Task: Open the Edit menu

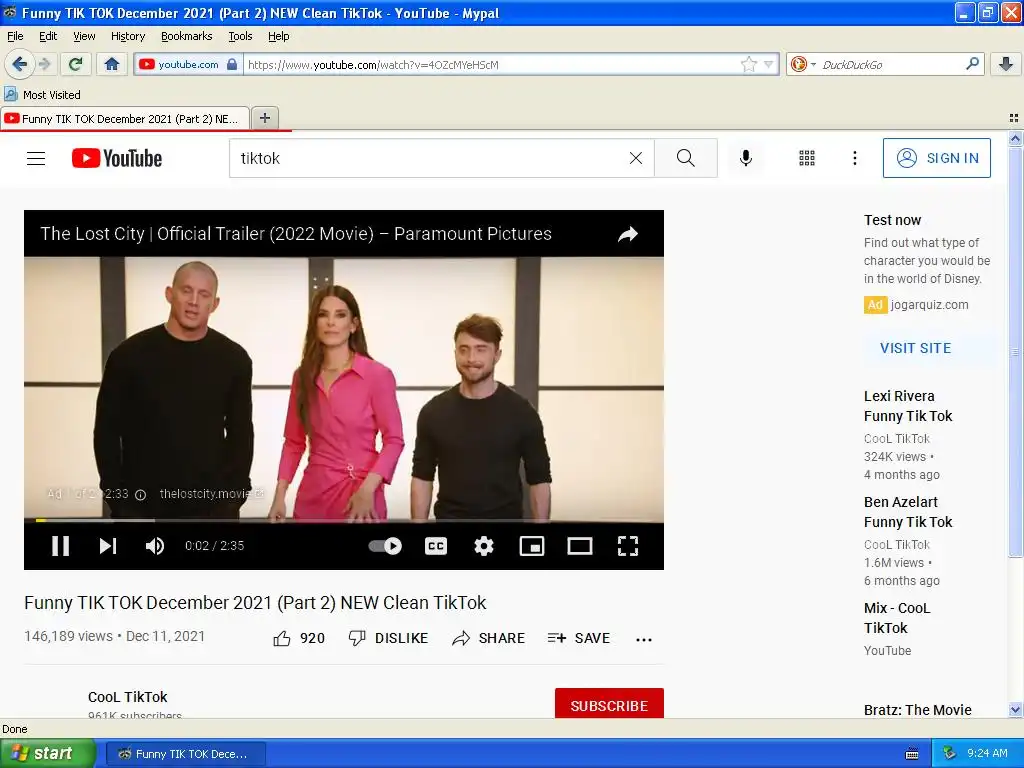Action: (48, 36)
